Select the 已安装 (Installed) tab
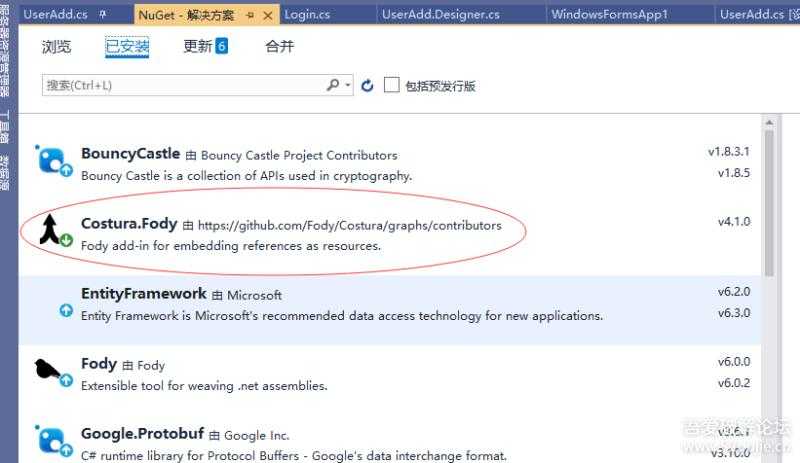This screenshot has width=800, height=463. point(127,47)
